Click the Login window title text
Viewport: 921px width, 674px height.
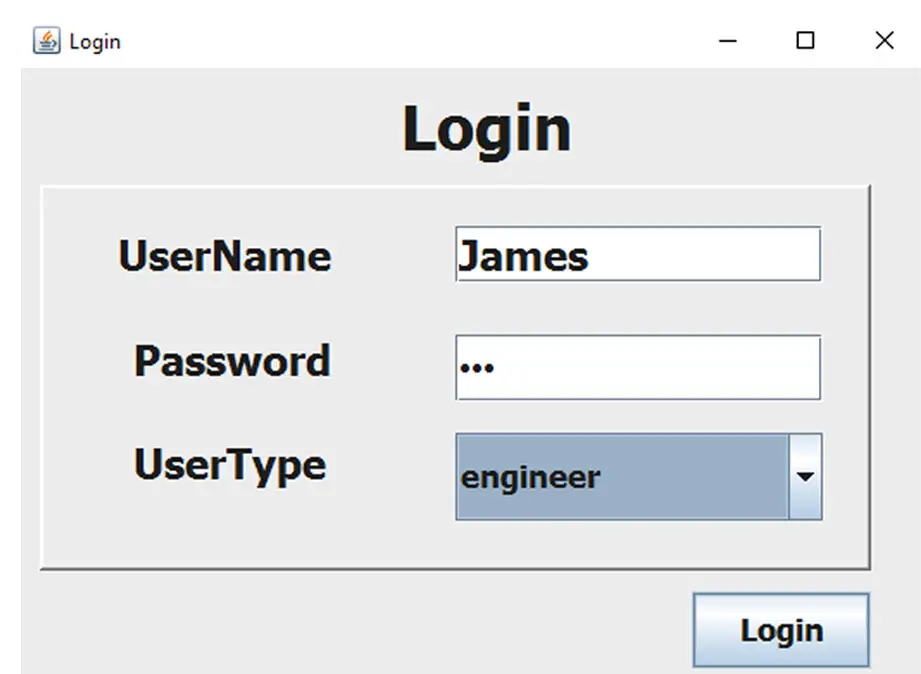point(94,41)
